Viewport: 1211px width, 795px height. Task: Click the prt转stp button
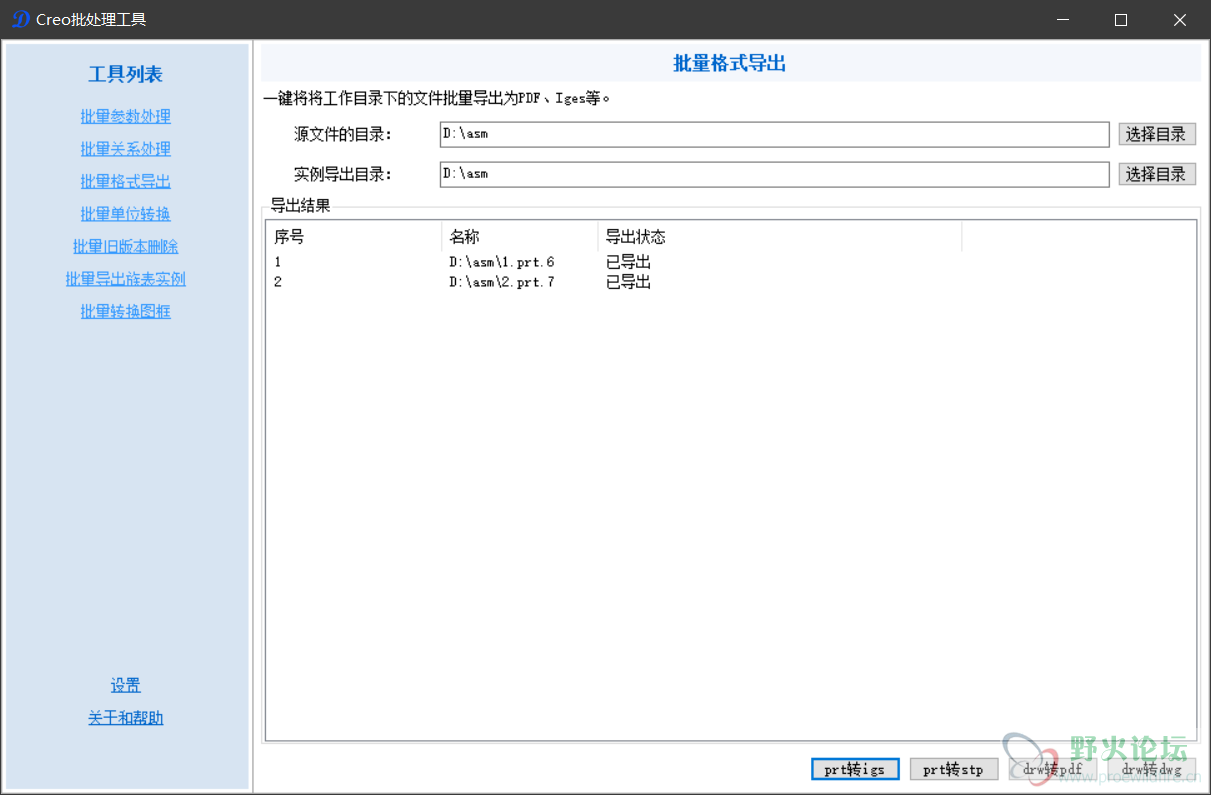[x=954, y=769]
